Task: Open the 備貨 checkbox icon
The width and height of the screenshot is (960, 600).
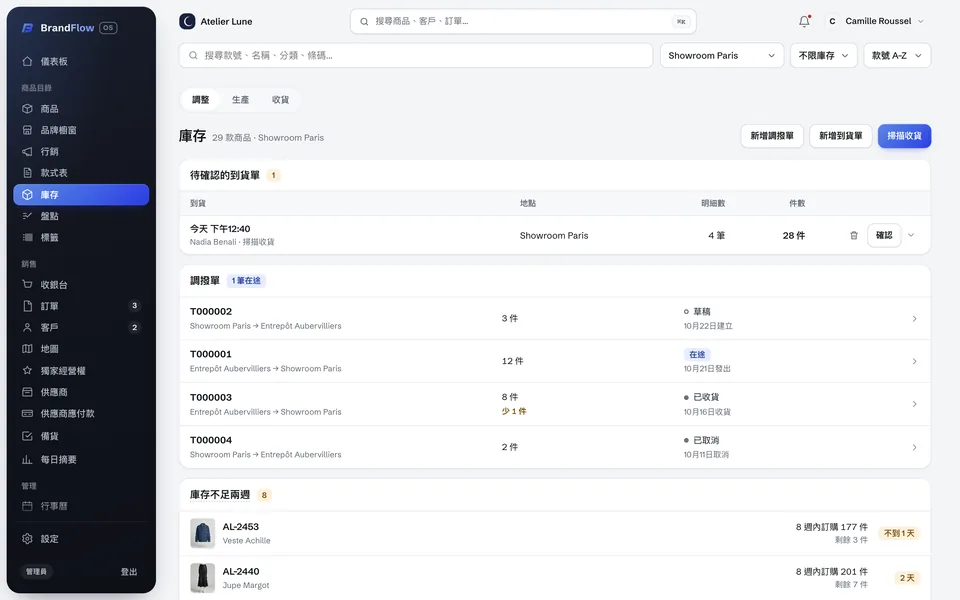Action: [x=27, y=436]
